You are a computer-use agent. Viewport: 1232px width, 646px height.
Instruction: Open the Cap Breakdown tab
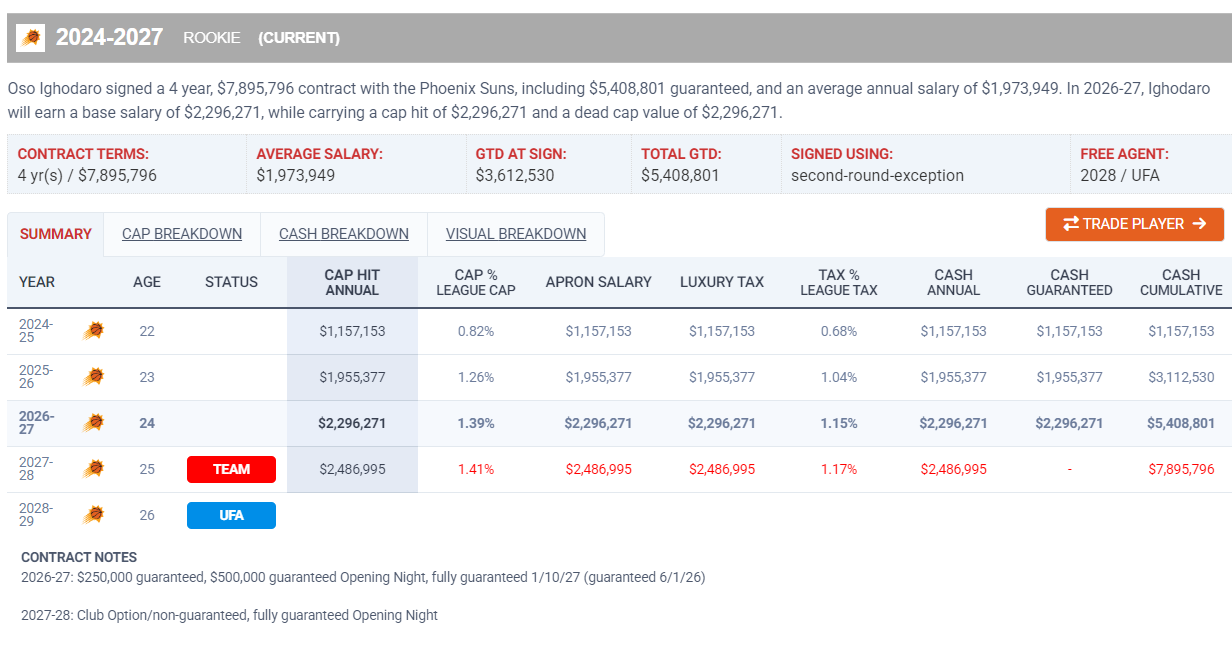[x=182, y=234]
